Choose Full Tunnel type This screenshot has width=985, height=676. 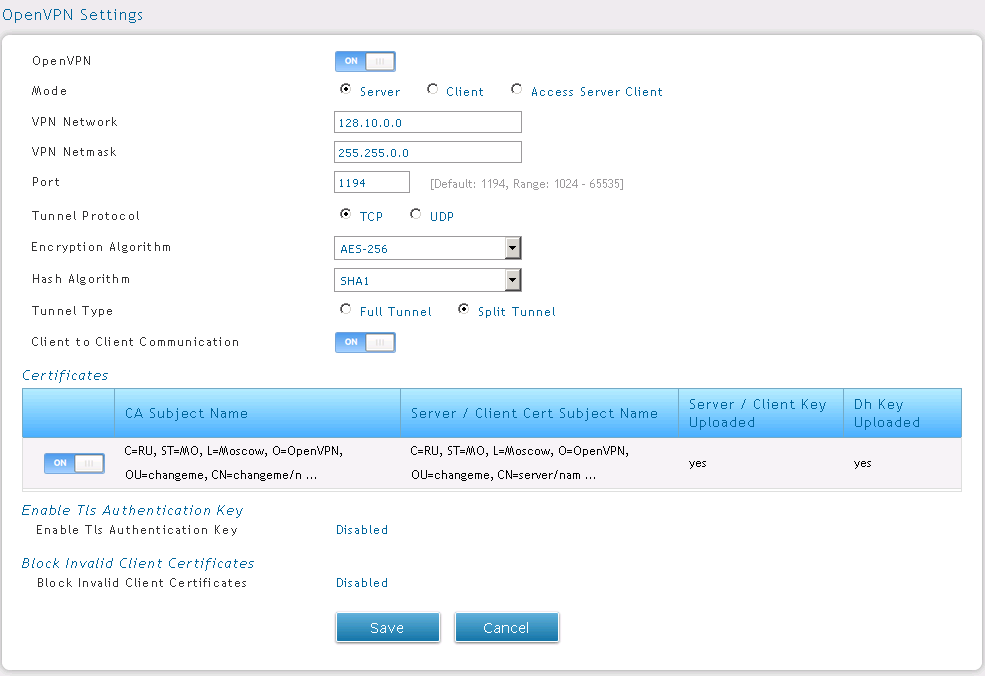coord(346,310)
